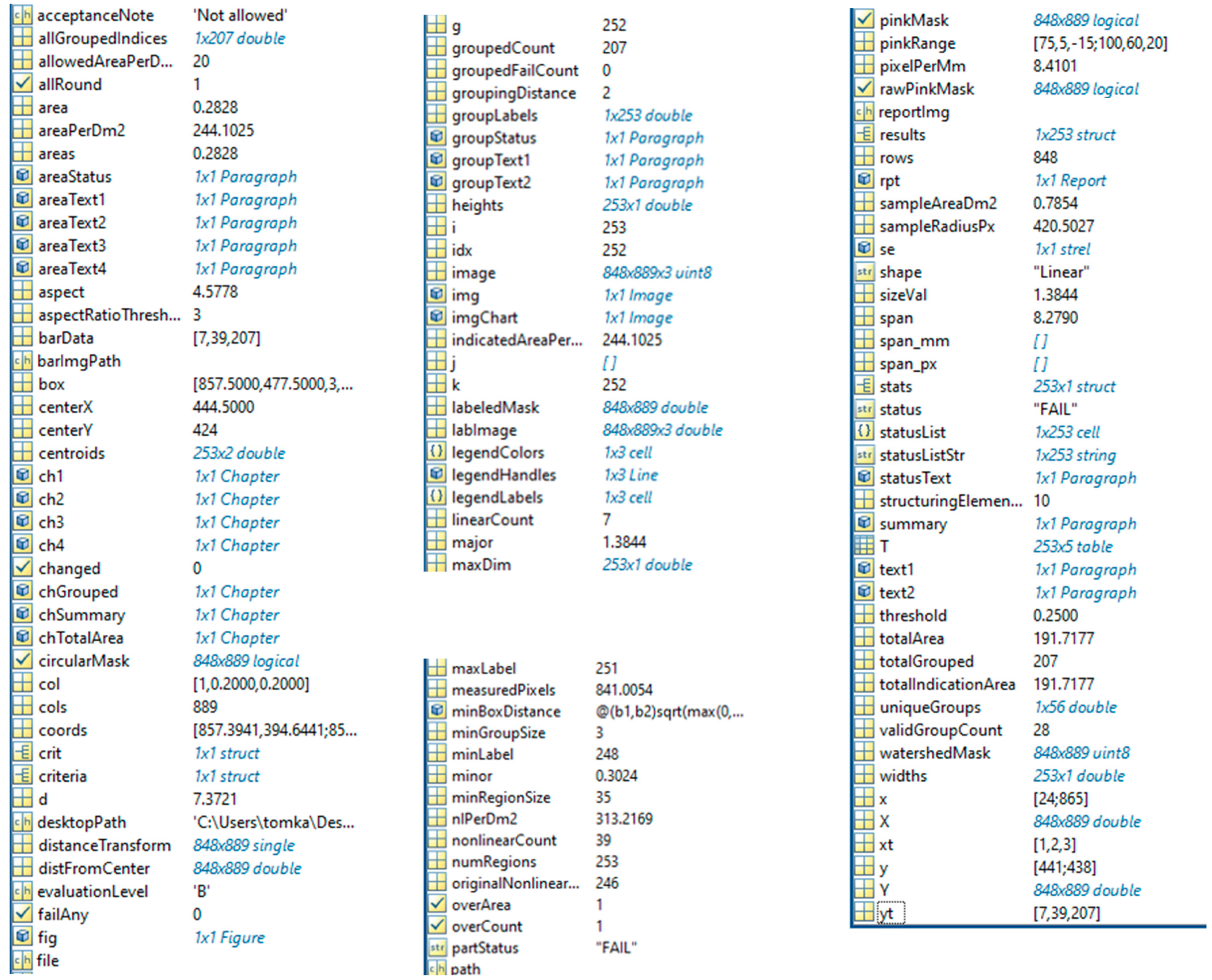Open the 848x889 logical value of circularMask
The height and width of the screenshot is (980, 1212).
click(x=246, y=660)
